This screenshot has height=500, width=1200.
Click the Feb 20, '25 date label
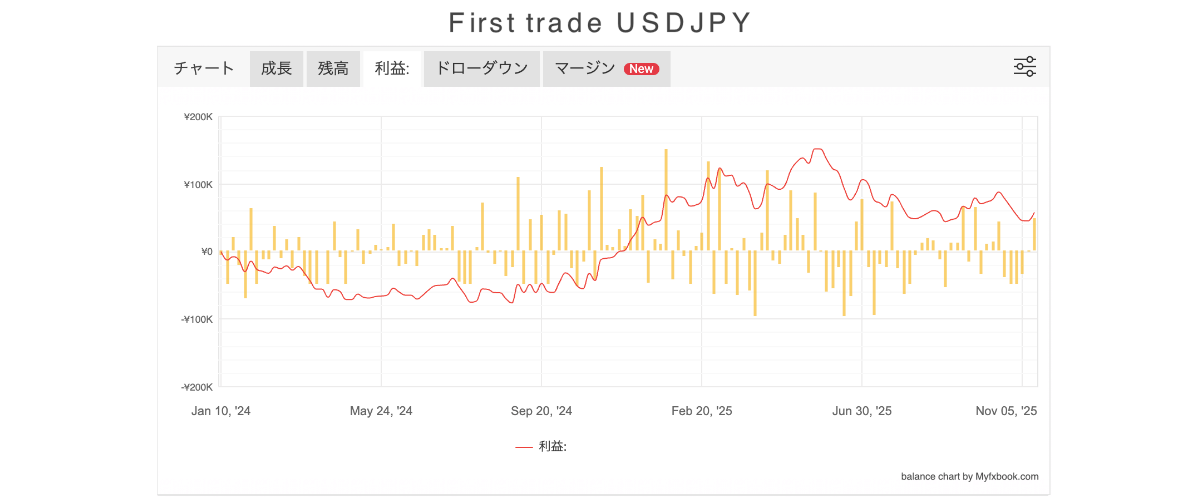click(x=701, y=411)
